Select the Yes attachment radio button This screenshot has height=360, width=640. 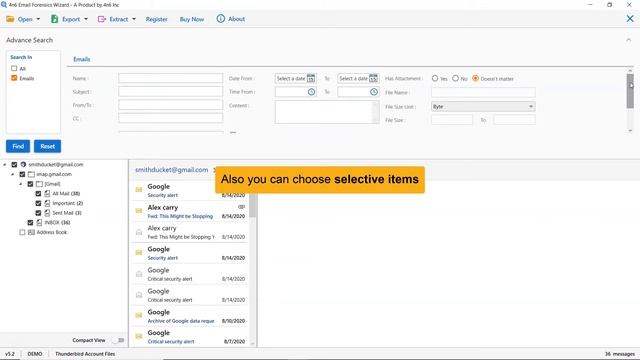pos(435,78)
